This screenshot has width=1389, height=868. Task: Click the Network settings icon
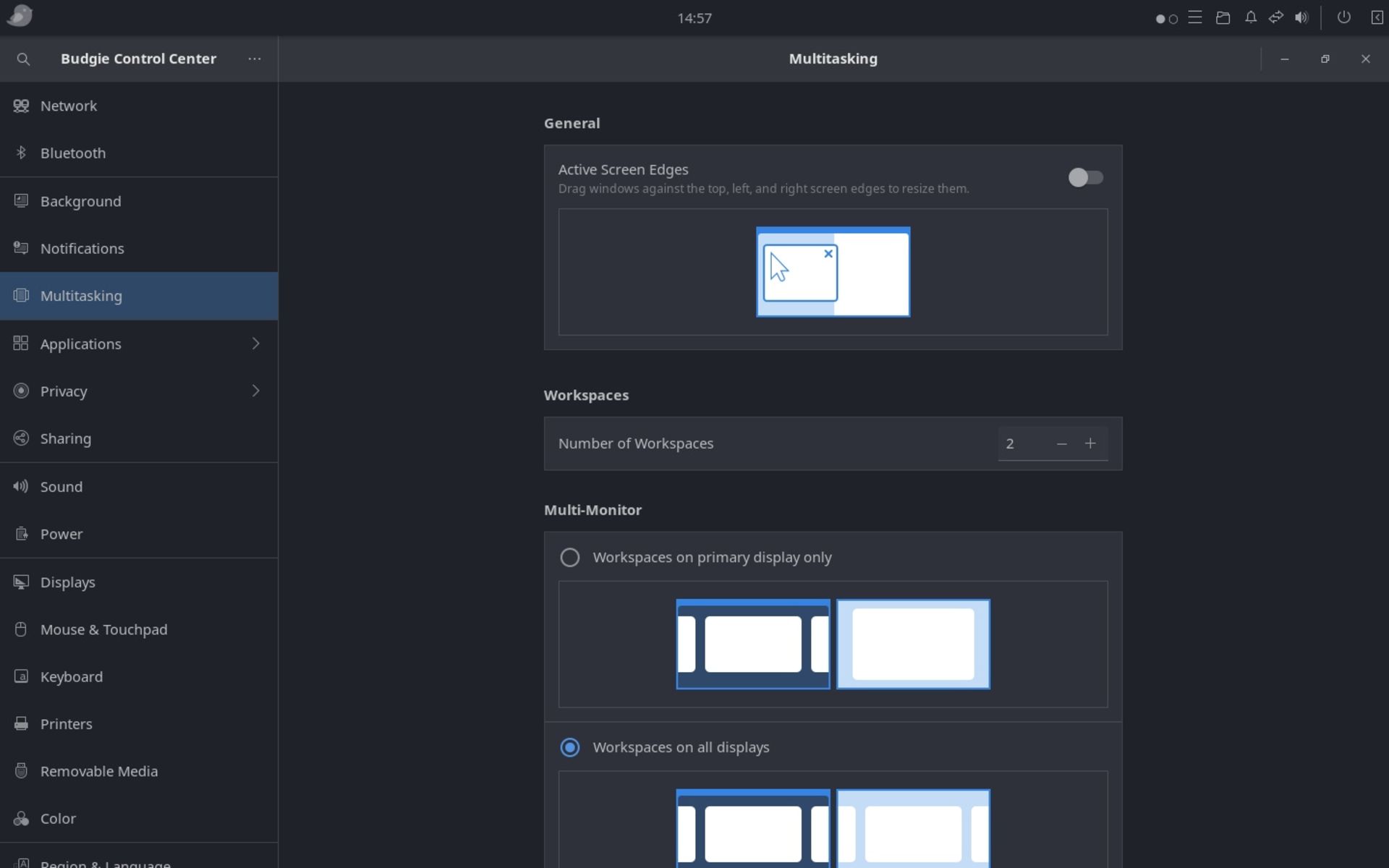(22, 105)
